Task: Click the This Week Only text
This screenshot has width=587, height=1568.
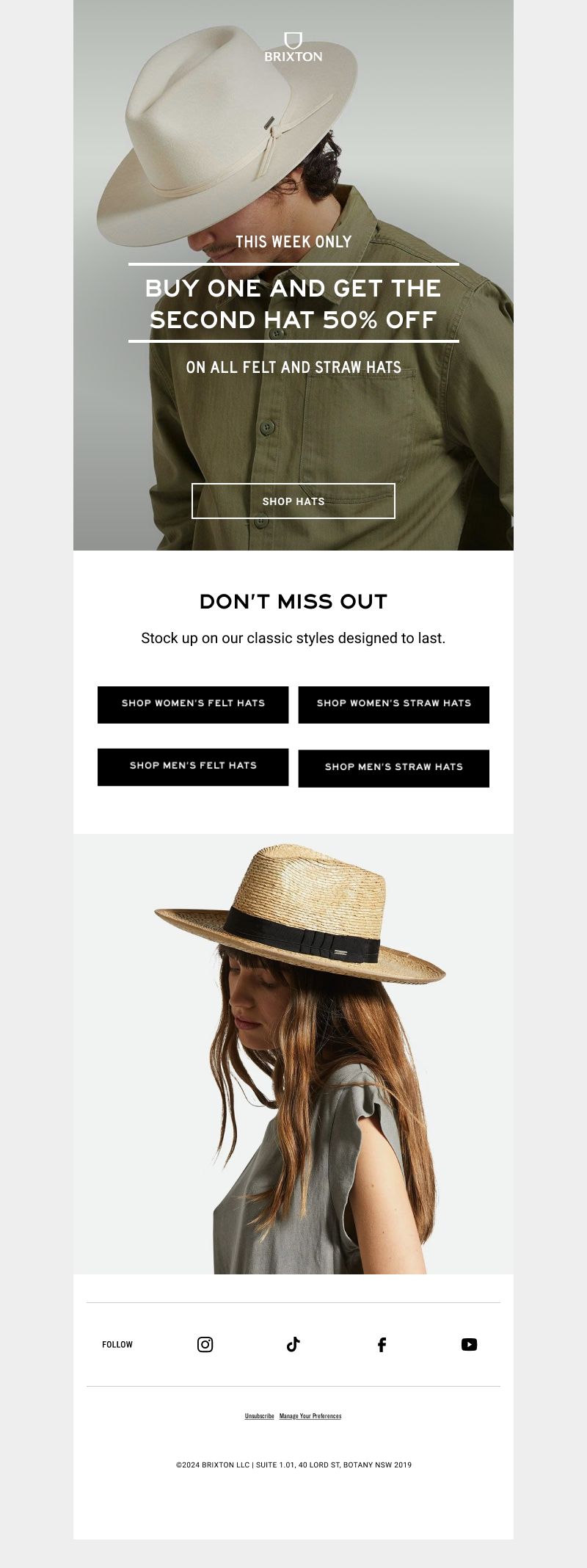Action: tap(293, 242)
